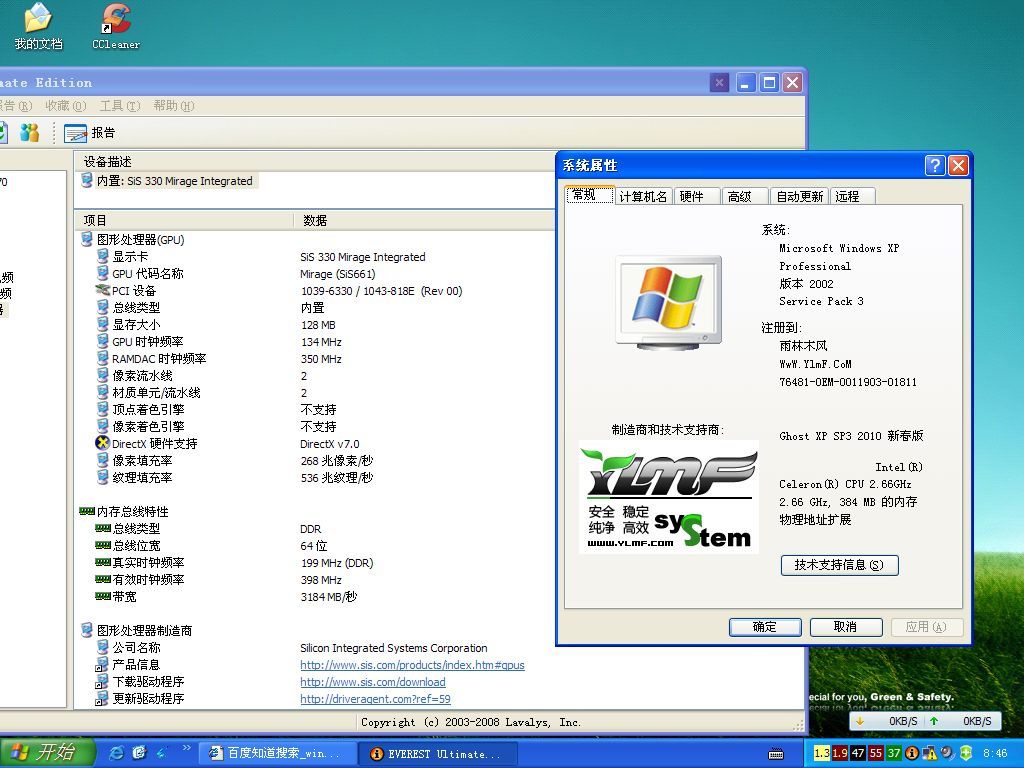
Task: Click the icon beside 显示卡 row
Action: click(103, 257)
